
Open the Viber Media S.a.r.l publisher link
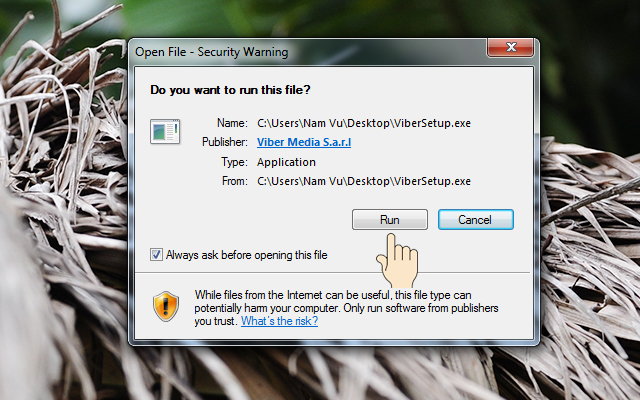(x=304, y=142)
